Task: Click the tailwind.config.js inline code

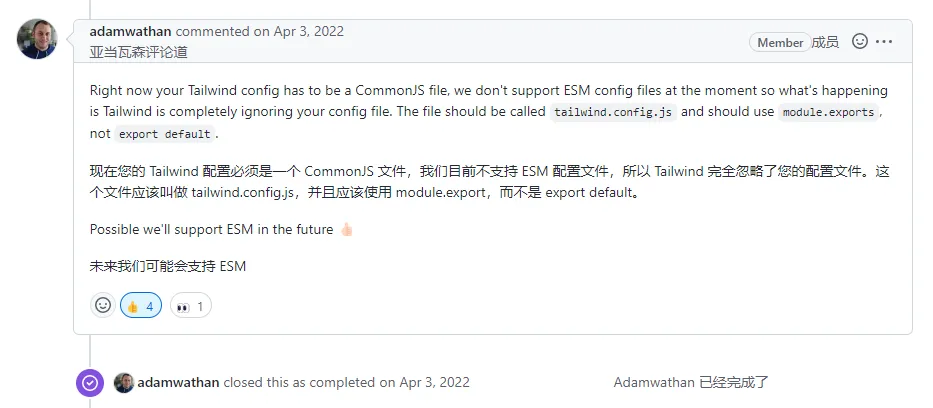Action: 614,112
